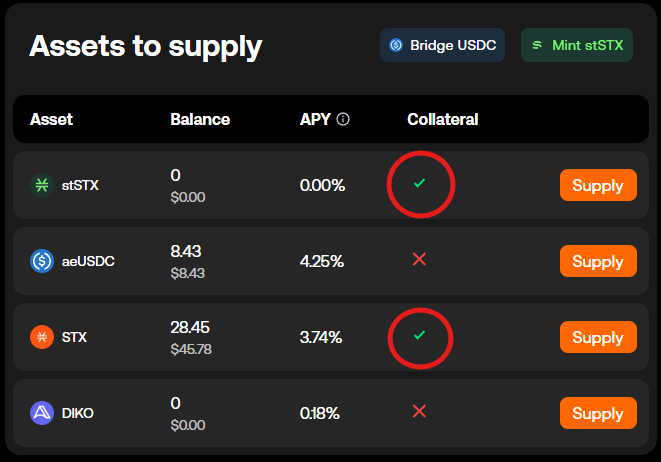Image resolution: width=661 pixels, height=462 pixels.
Task: Supply the STX asset
Action: [x=598, y=337]
